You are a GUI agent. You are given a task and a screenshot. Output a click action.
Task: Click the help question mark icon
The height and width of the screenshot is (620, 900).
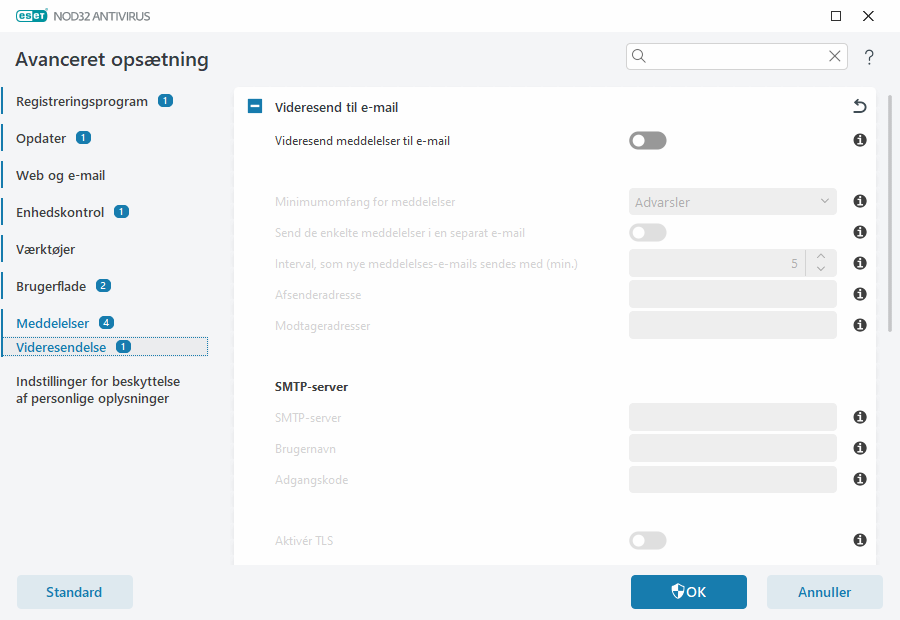869,57
